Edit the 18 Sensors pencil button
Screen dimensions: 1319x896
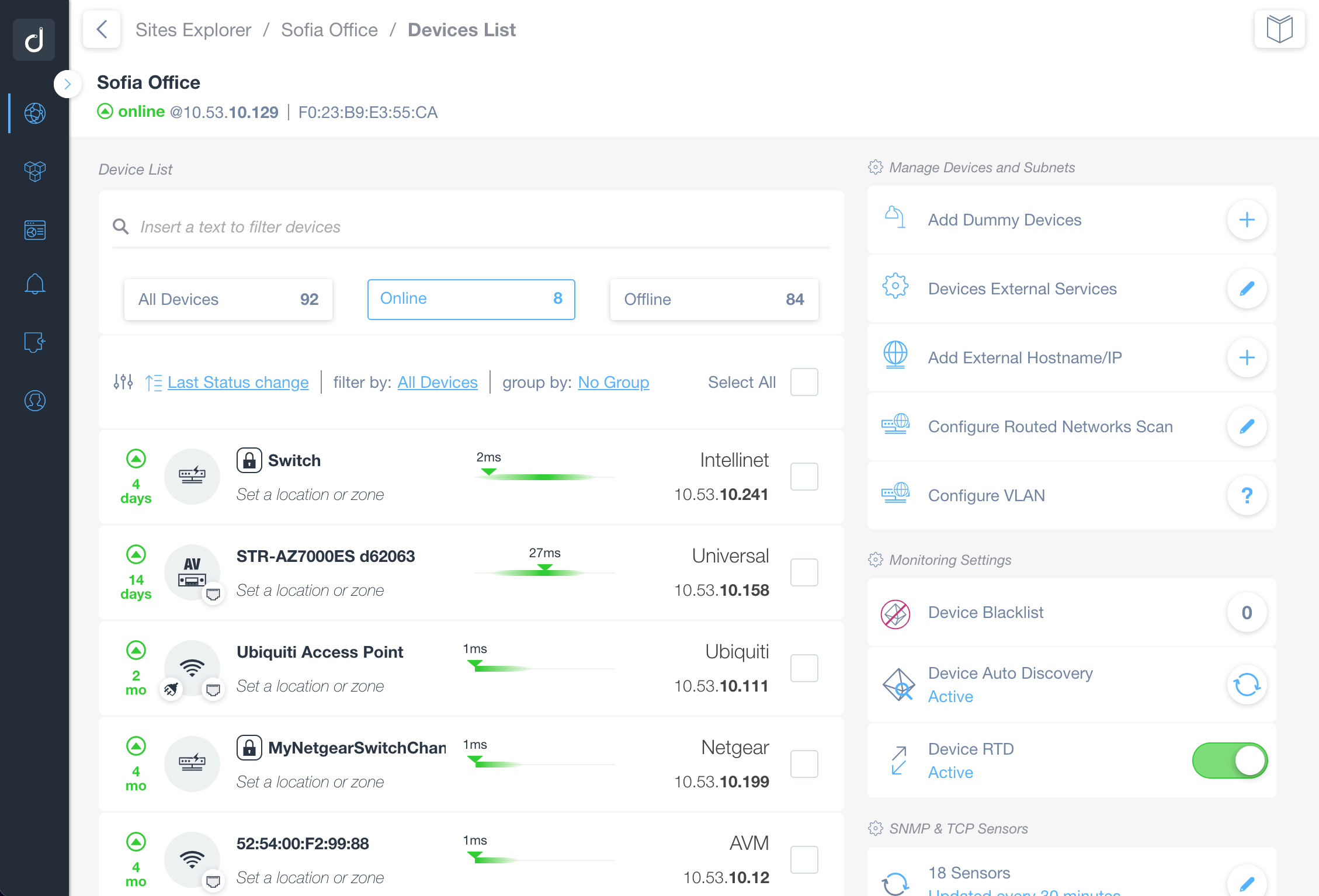1247,883
